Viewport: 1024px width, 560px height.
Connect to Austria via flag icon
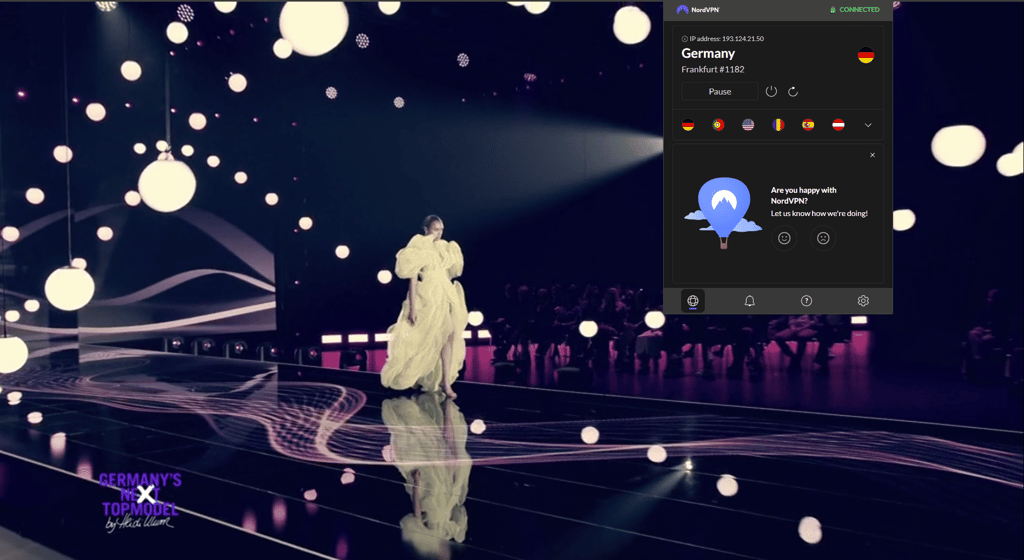point(839,125)
